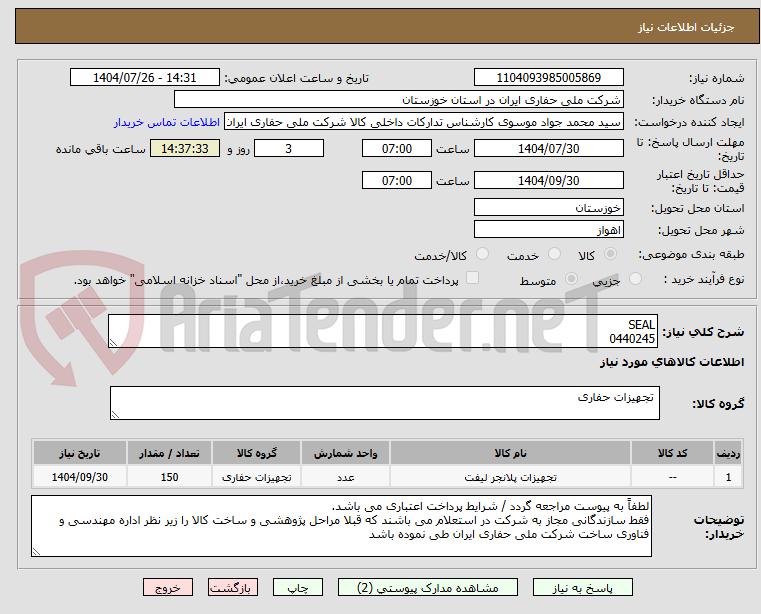Click the resize handle of توضیحات خریدار textarea

36,552
